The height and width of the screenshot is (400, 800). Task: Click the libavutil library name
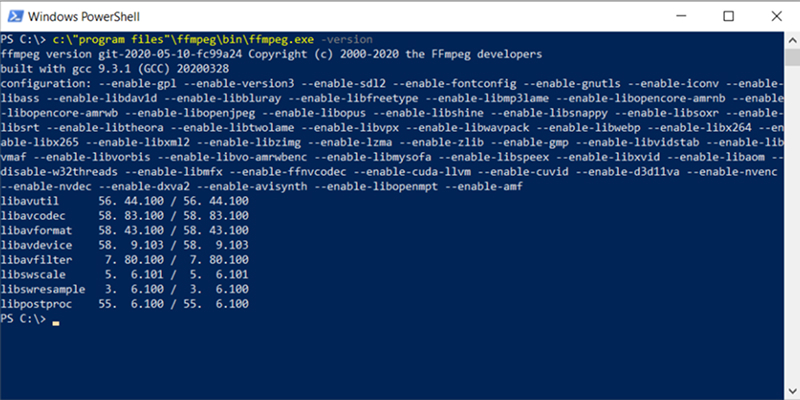coord(30,201)
